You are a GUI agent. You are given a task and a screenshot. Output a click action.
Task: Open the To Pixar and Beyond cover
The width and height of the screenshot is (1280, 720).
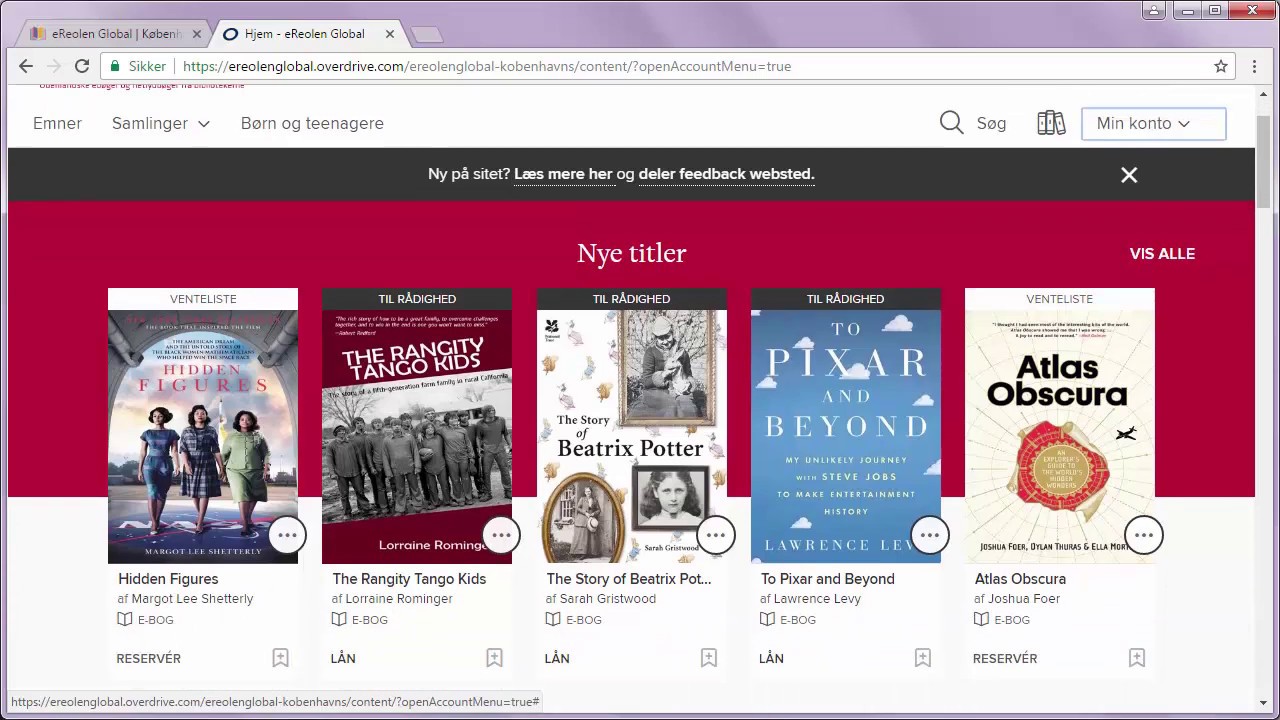pos(846,437)
